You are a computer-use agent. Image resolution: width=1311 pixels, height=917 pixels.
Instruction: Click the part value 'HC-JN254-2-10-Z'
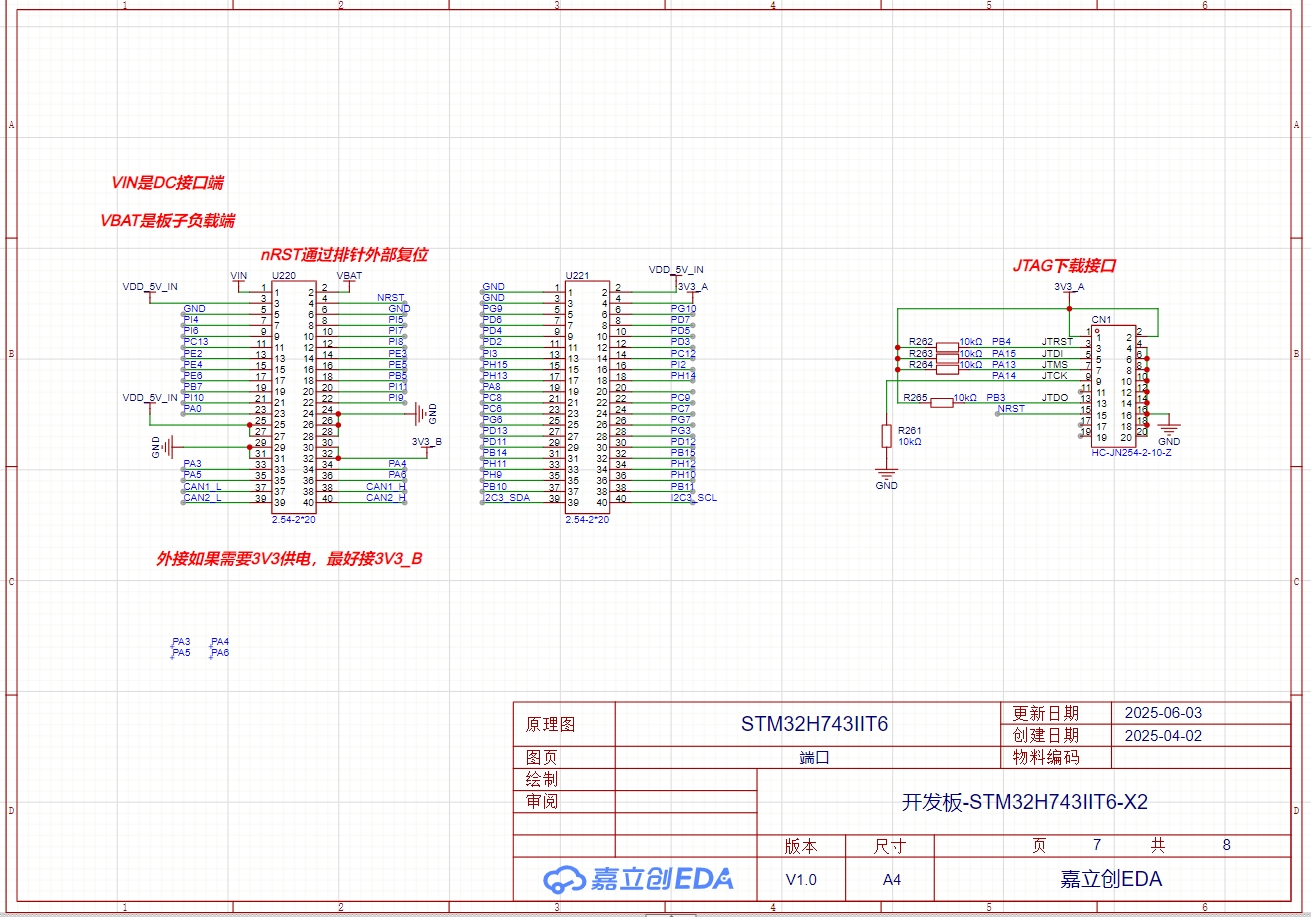tap(1131, 453)
